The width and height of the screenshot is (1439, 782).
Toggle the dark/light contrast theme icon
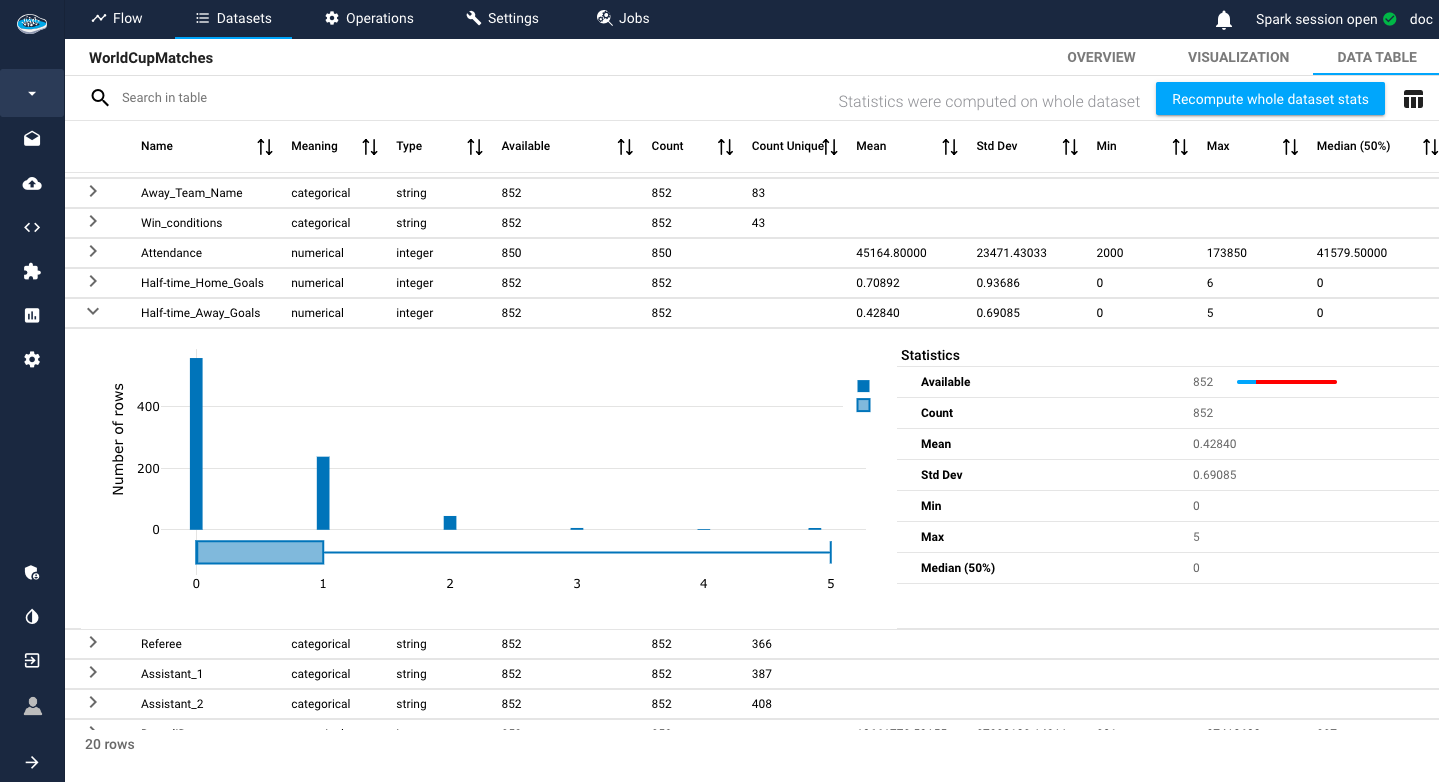click(32, 617)
